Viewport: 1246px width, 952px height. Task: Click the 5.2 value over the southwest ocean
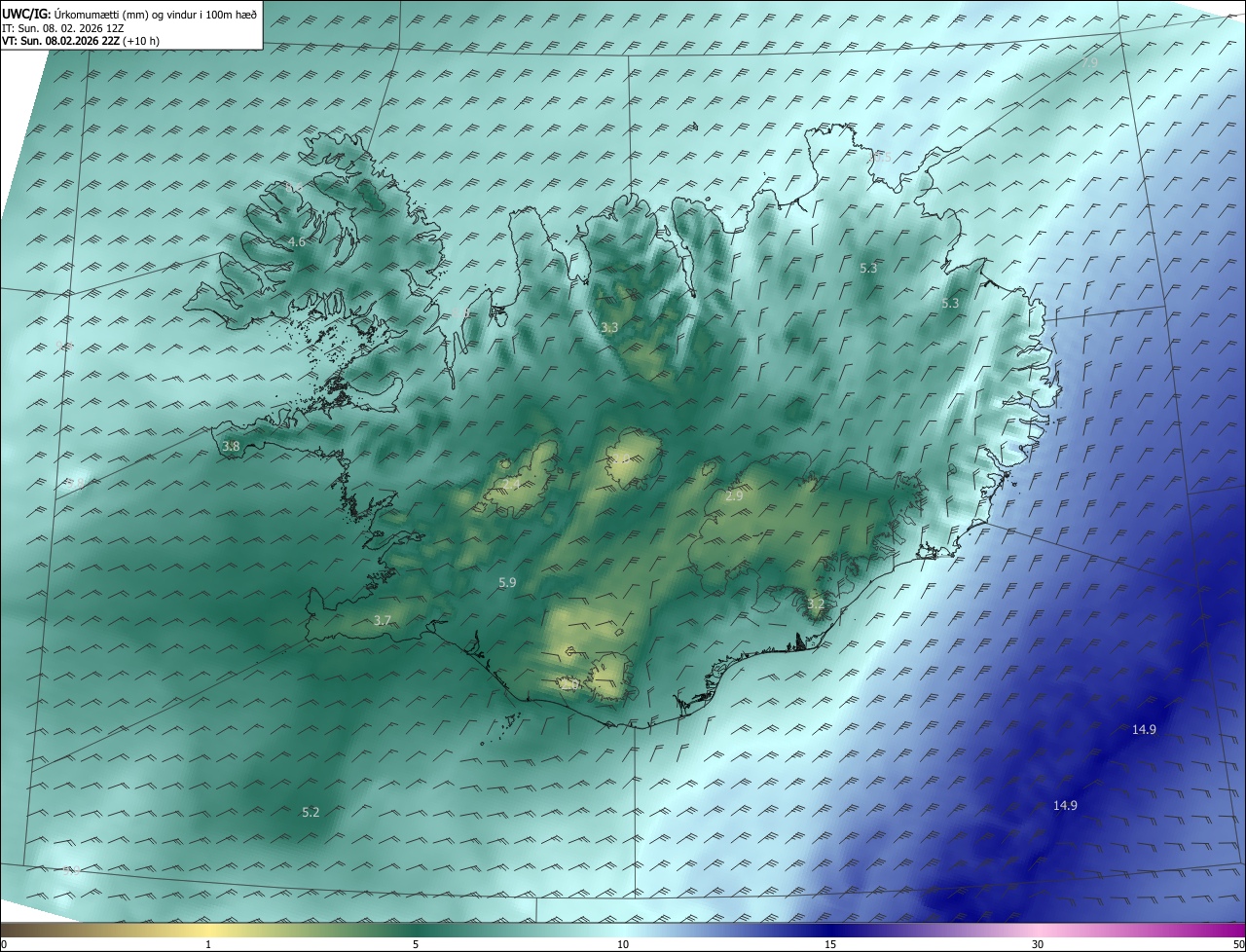tap(311, 812)
